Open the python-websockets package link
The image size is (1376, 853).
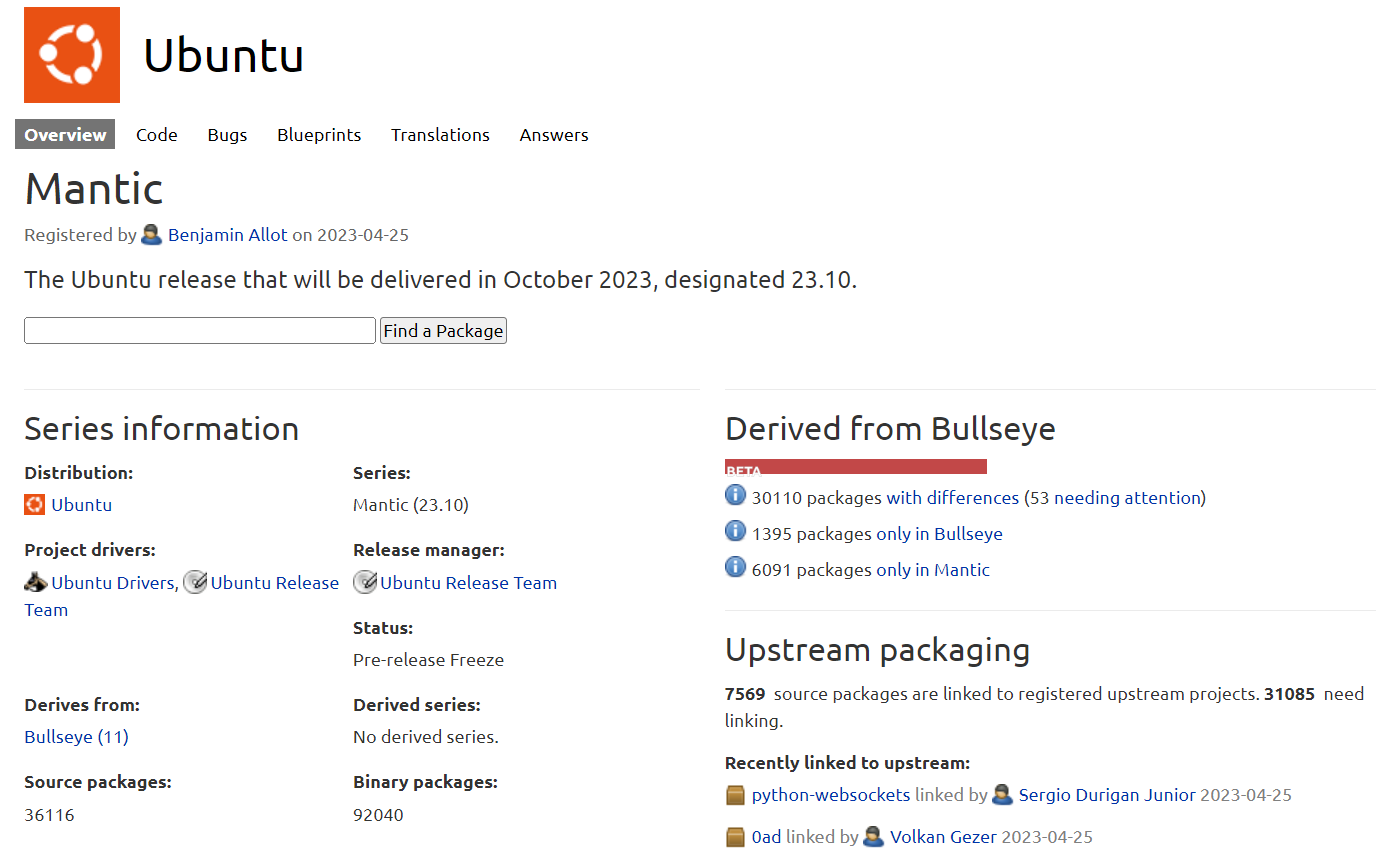(x=831, y=796)
